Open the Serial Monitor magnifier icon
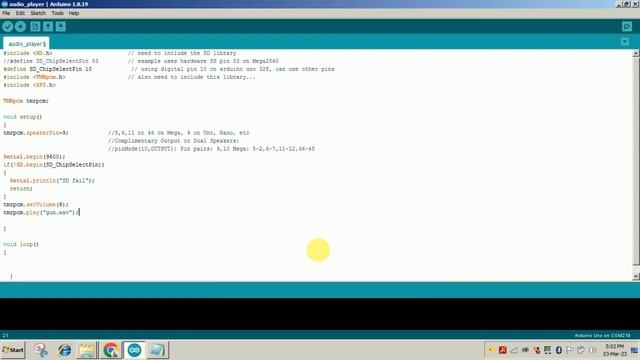The image size is (640, 360). click(x=627, y=27)
